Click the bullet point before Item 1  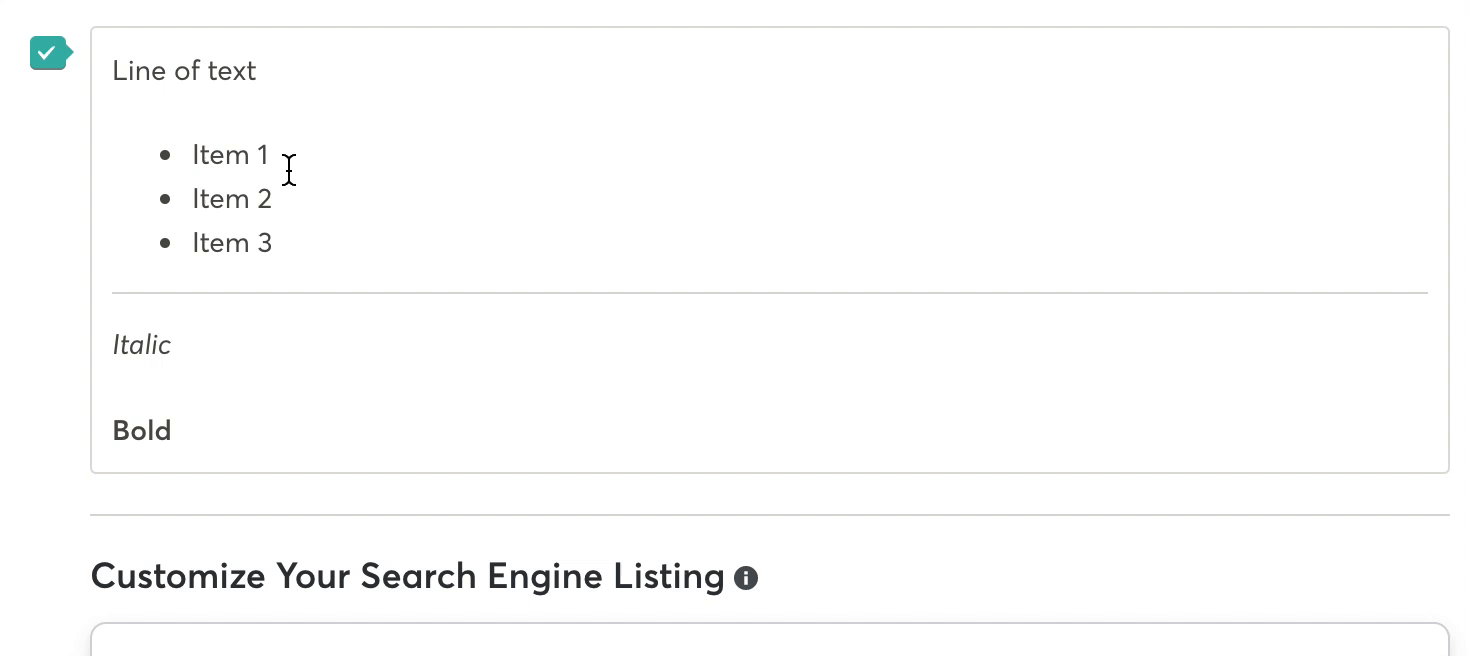coord(165,155)
